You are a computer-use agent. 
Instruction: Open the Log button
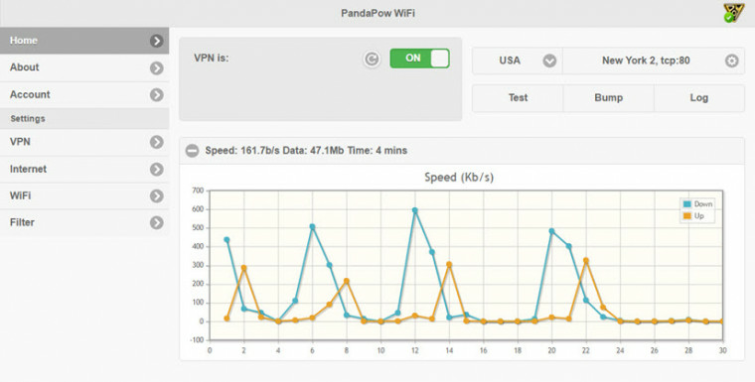click(699, 98)
